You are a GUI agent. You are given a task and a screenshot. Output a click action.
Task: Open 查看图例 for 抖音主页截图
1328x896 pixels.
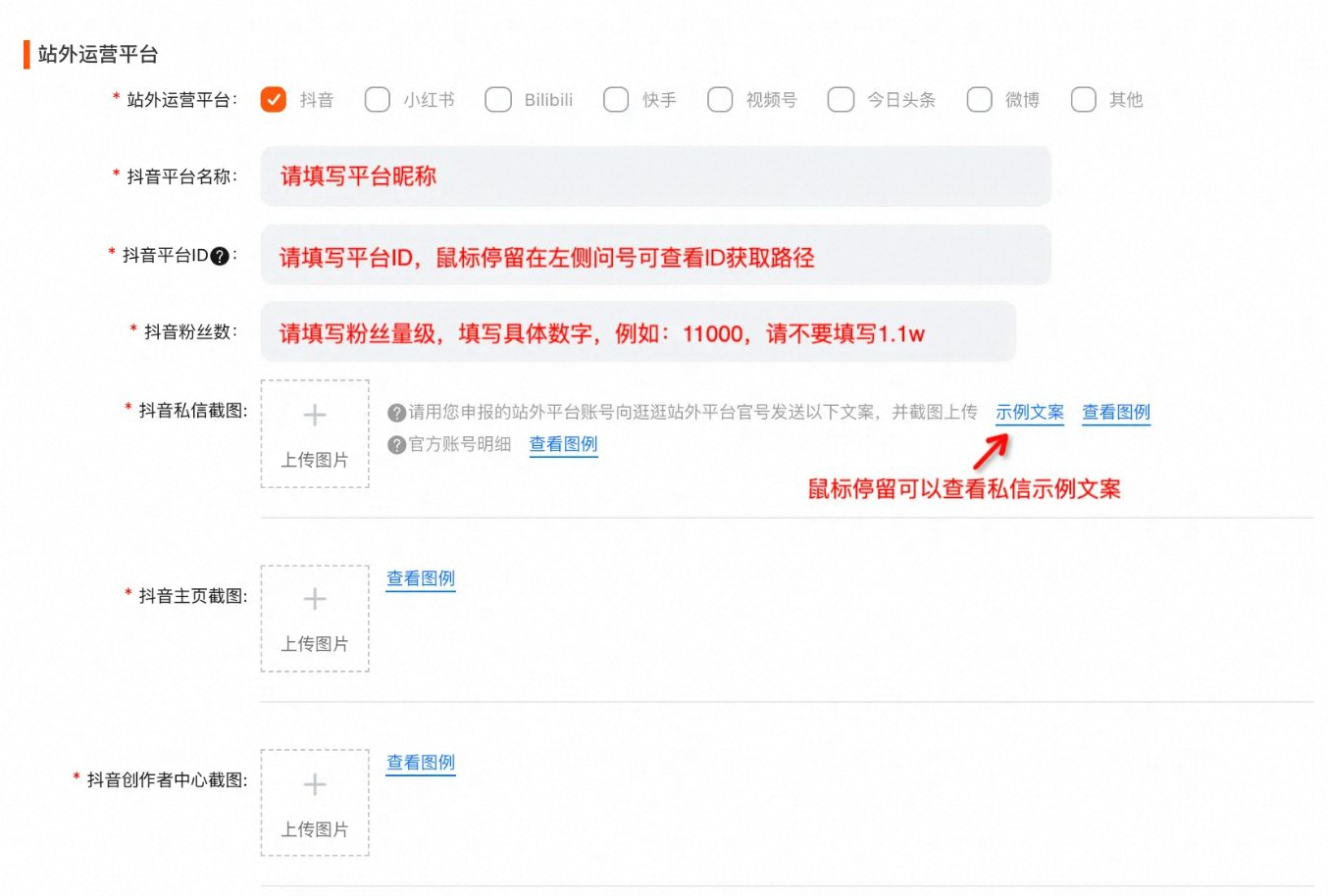420,578
